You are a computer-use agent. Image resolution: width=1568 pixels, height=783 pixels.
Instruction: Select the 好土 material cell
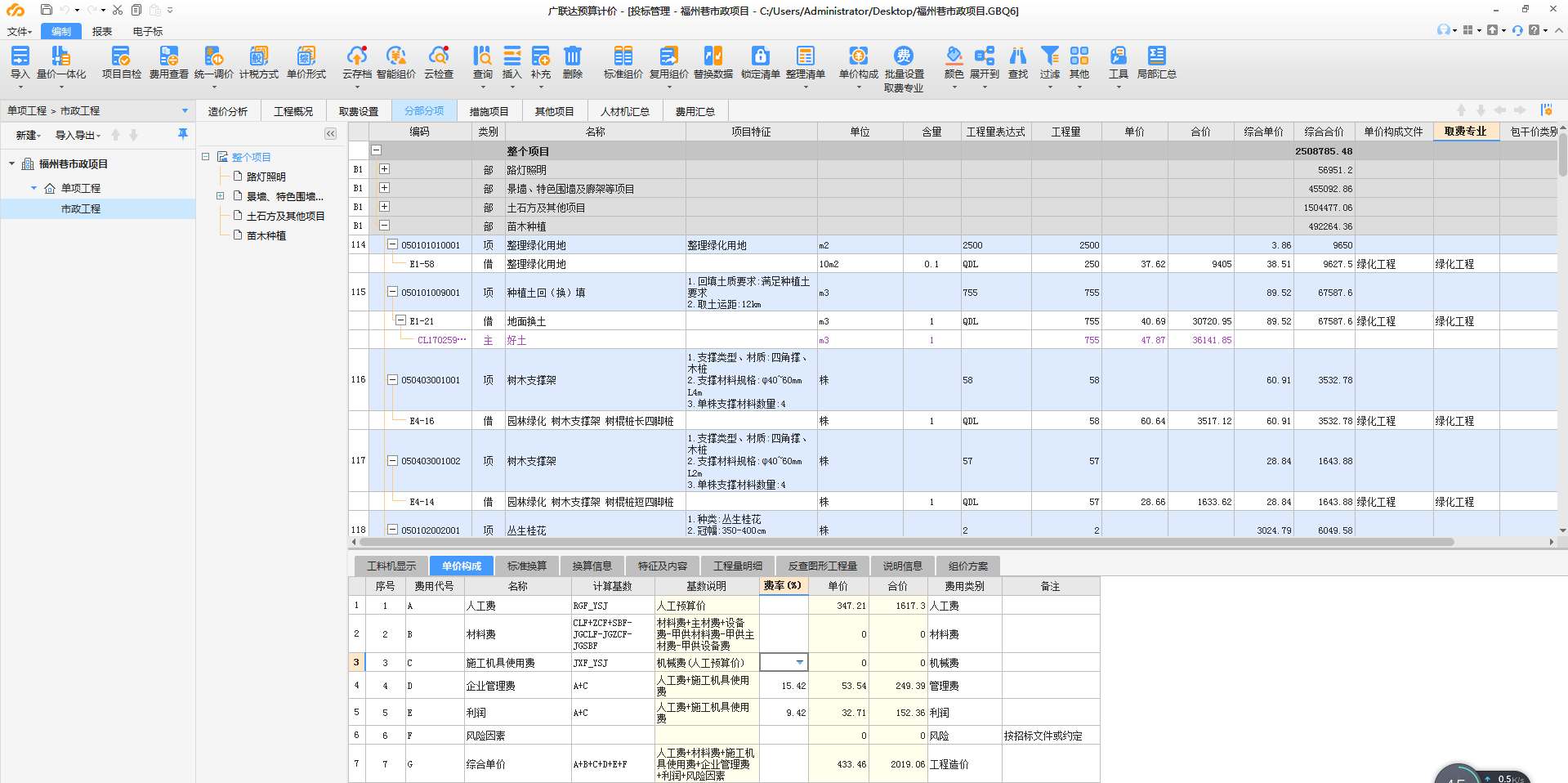[596, 340]
